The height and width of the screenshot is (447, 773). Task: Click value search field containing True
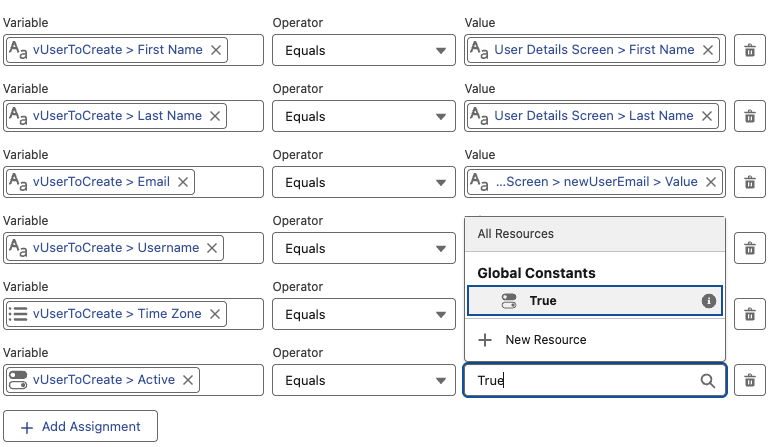[580, 381]
